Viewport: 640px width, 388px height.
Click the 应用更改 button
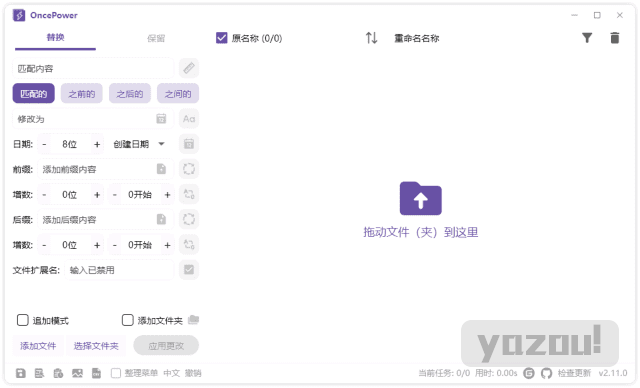pyautogui.click(x=166, y=346)
